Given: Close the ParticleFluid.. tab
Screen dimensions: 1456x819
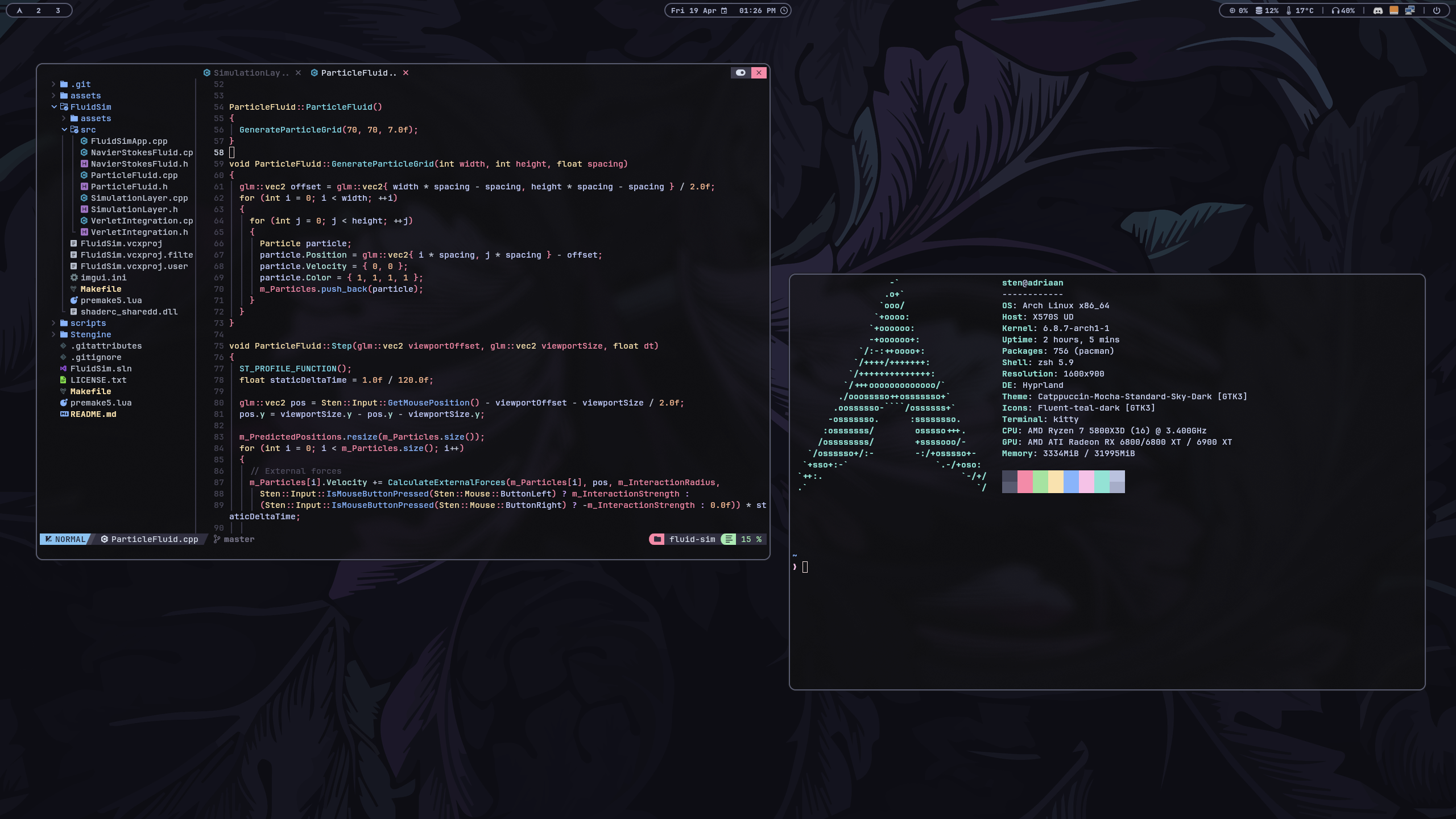Looking at the screenshot, I should pyautogui.click(x=406, y=73).
